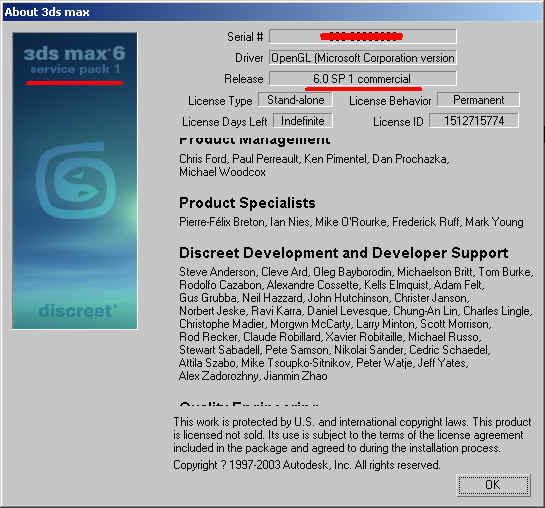Click the Serial number field
The width and height of the screenshot is (545, 508).
[363, 36]
